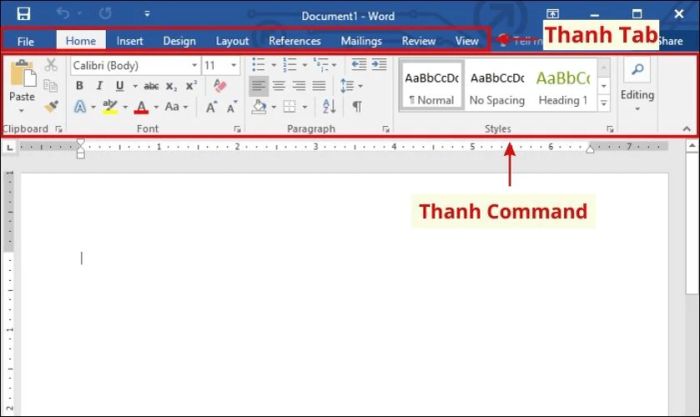Screen dimensions: 700x417
Task: Select Align Left paragraph alignment
Action: point(259,86)
